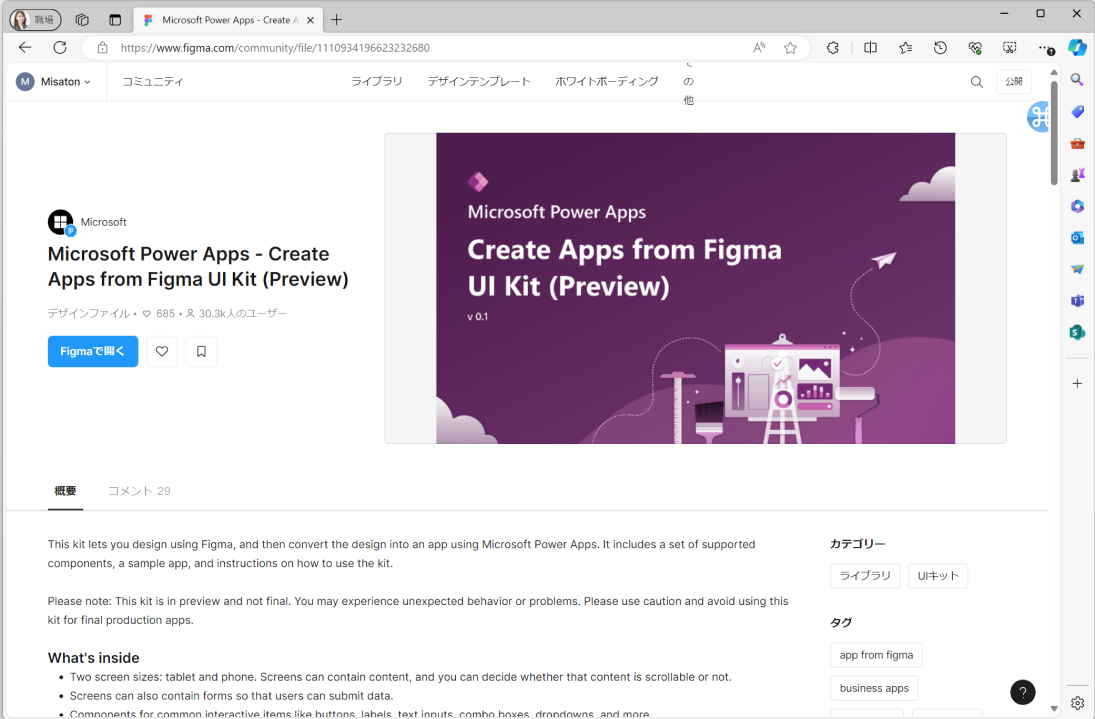Open the コミュニティ home link
The image size is (1095, 719).
click(153, 82)
